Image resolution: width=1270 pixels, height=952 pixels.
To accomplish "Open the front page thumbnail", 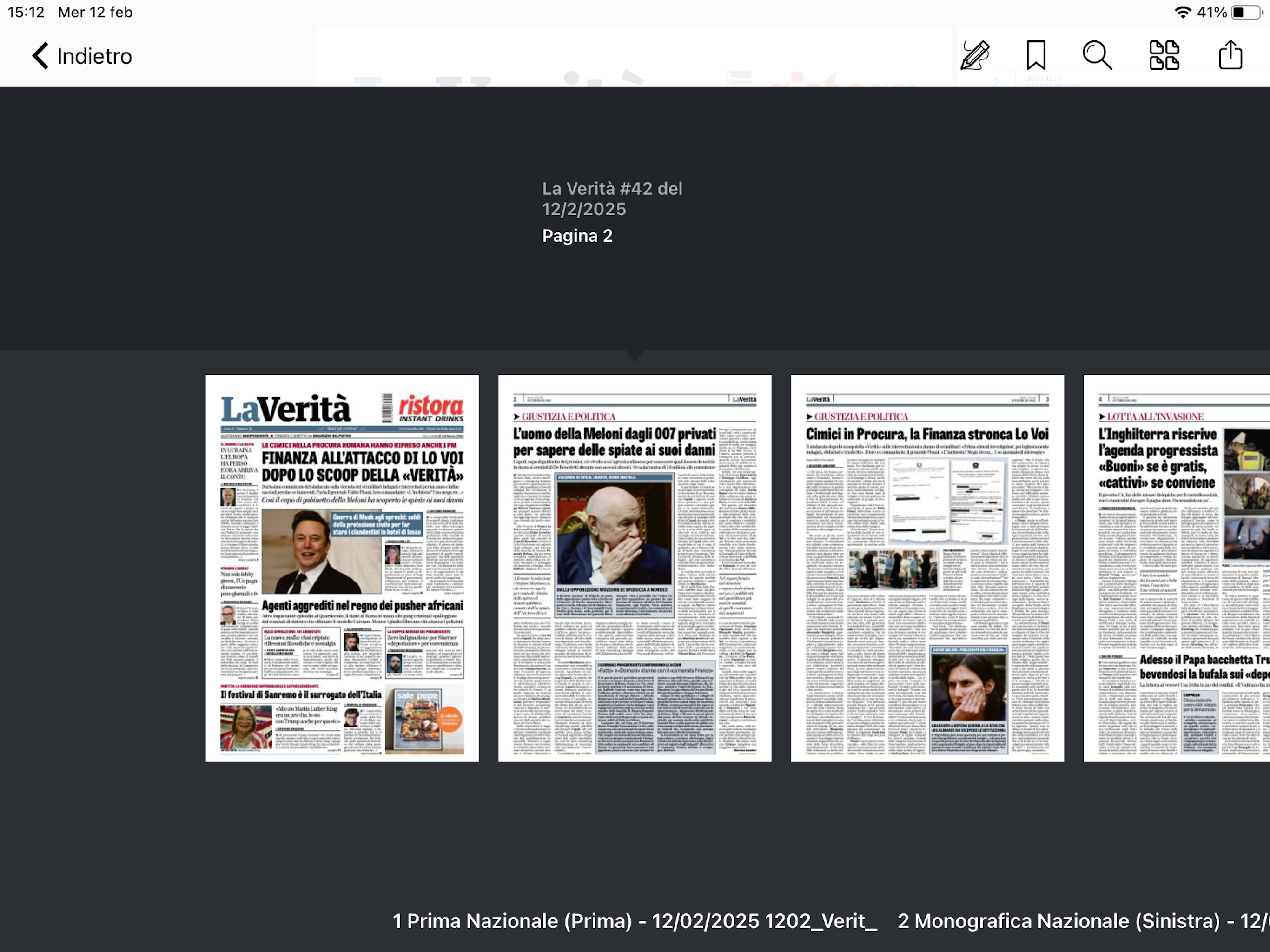I will pos(342,568).
